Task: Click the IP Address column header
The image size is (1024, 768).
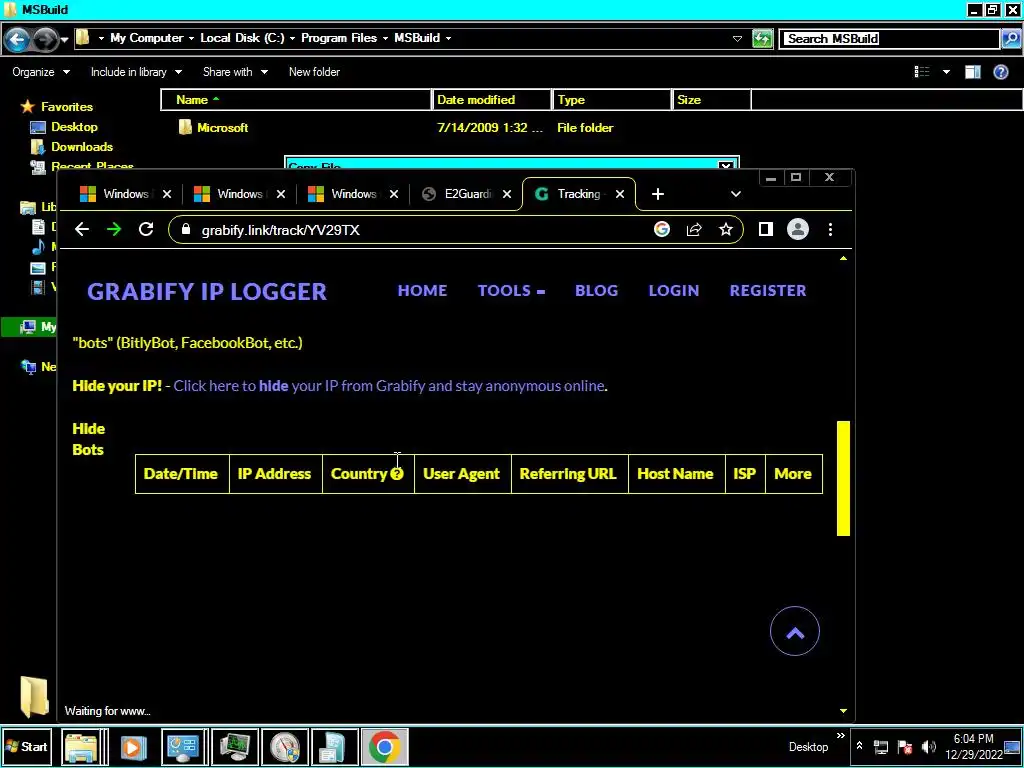Action: (x=274, y=474)
